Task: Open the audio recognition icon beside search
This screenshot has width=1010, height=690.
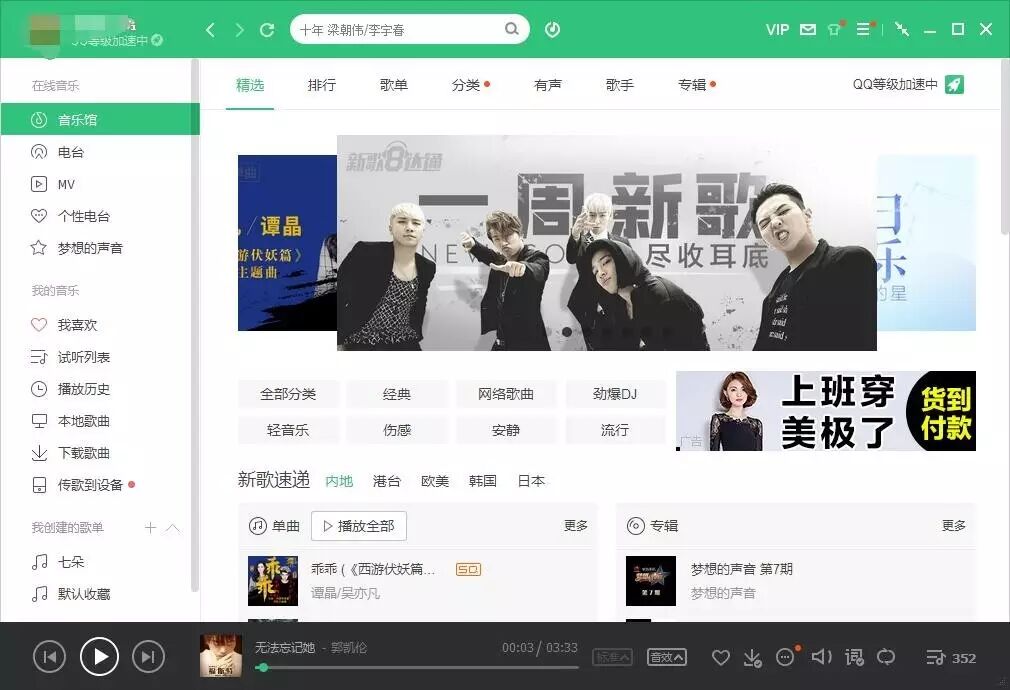Action: point(552,30)
